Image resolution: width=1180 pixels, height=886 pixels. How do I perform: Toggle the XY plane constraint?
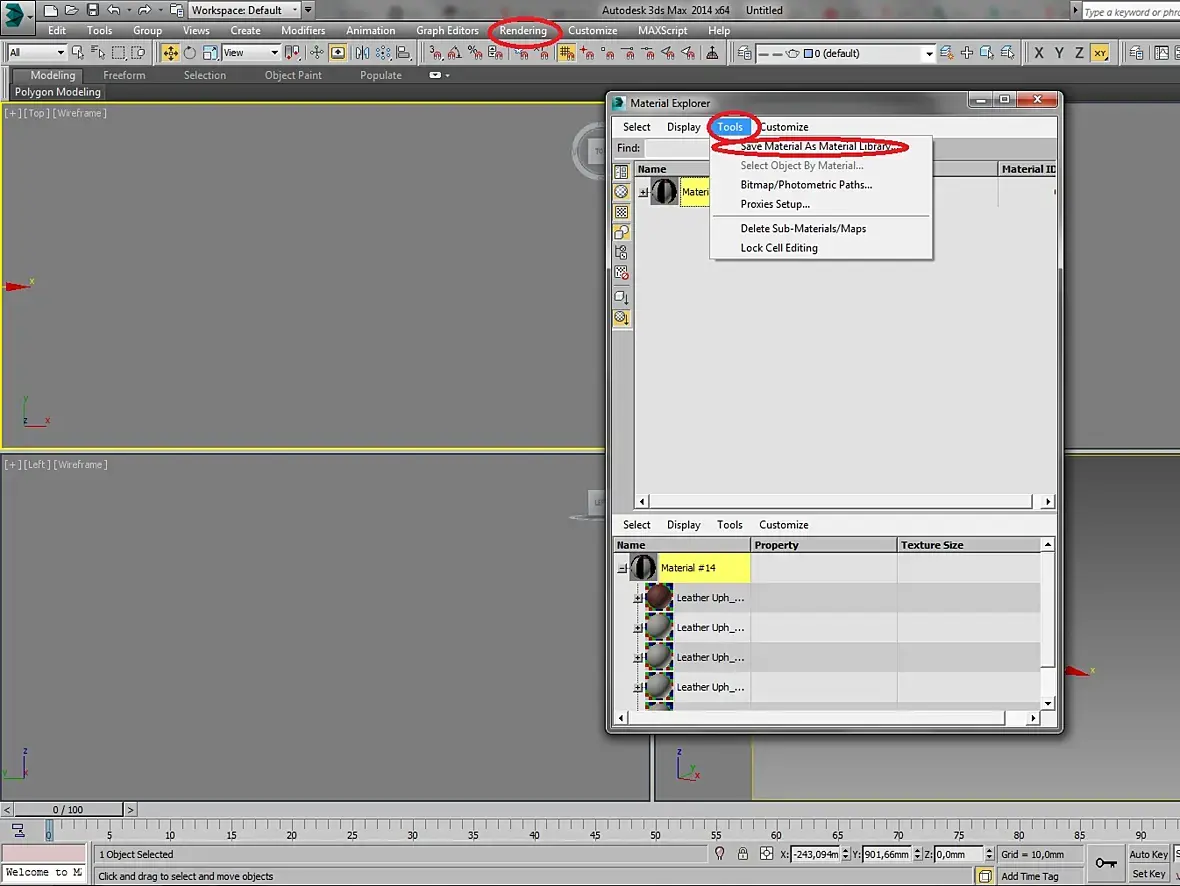click(x=1099, y=53)
